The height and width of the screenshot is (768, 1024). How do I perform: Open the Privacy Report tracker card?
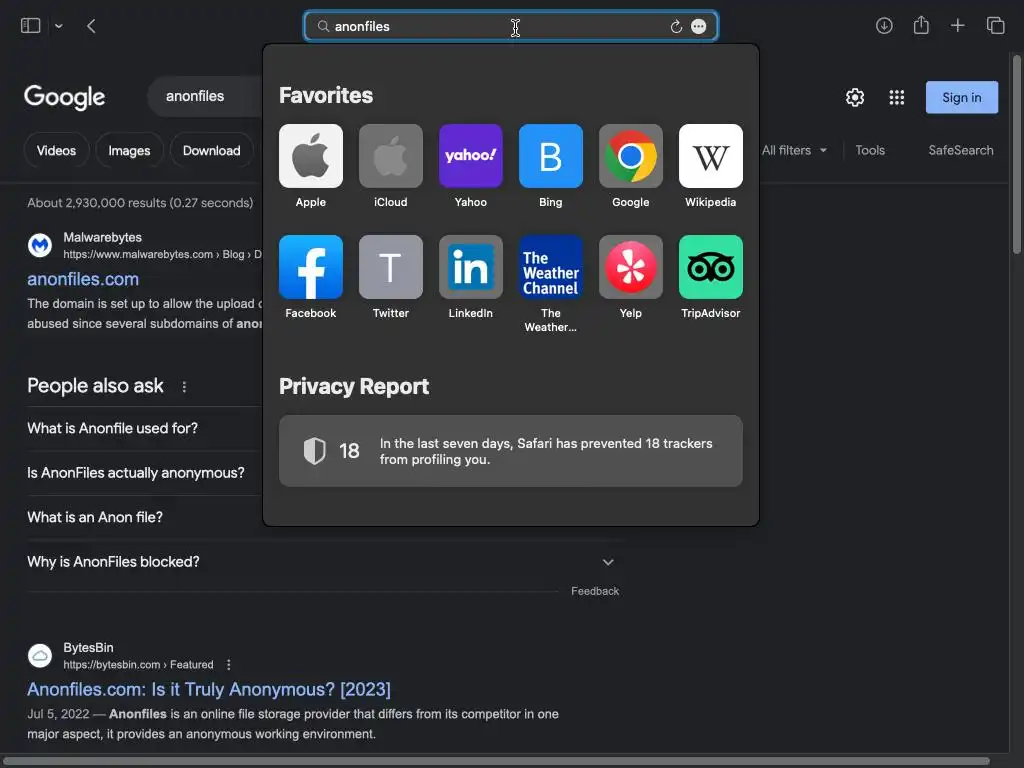511,451
